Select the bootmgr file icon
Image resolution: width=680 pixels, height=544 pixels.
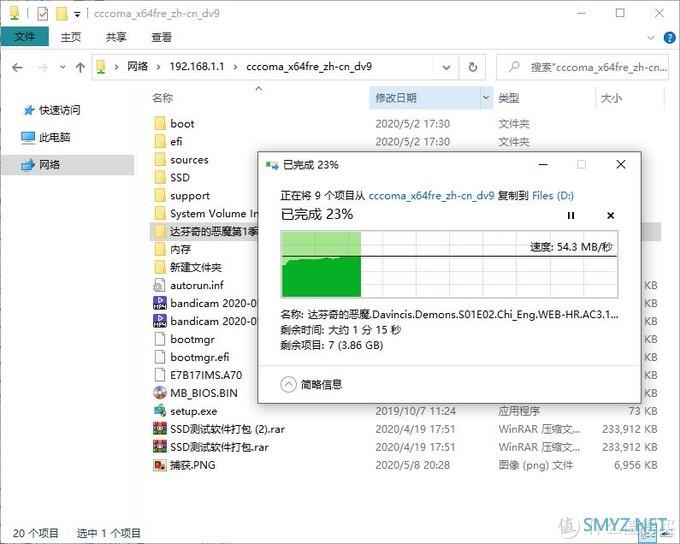tap(160, 339)
